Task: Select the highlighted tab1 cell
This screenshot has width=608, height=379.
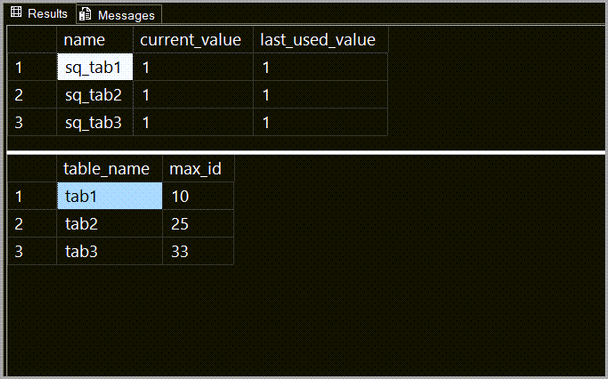Action: coord(109,196)
